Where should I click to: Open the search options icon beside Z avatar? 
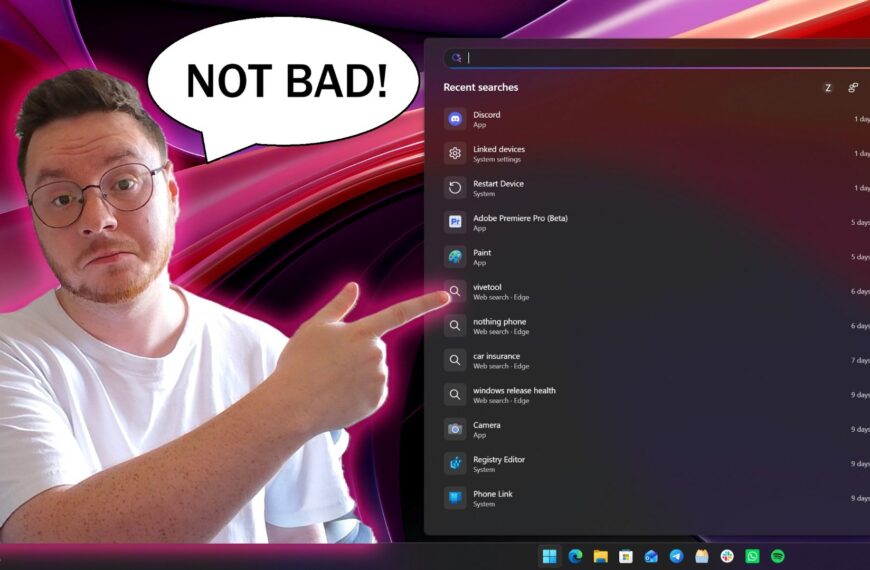pyautogui.click(x=853, y=88)
